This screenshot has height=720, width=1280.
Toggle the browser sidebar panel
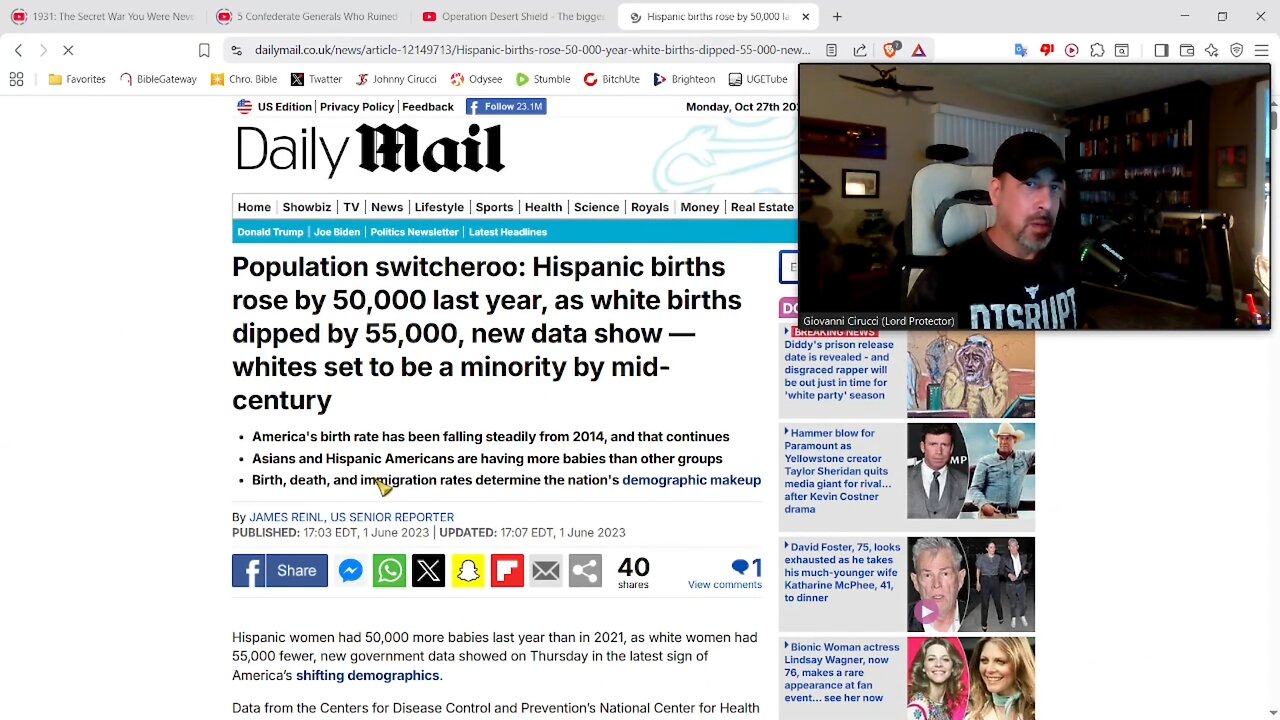click(x=1161, y=50)
